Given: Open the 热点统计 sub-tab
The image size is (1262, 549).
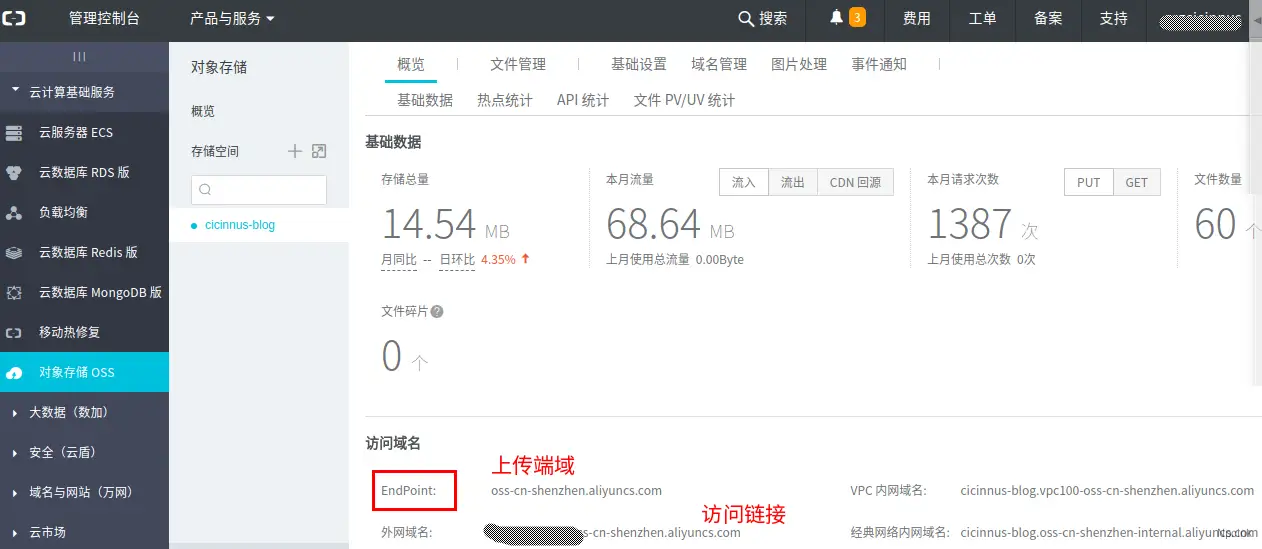Looking at the screenshot, I should click(505, 100).
